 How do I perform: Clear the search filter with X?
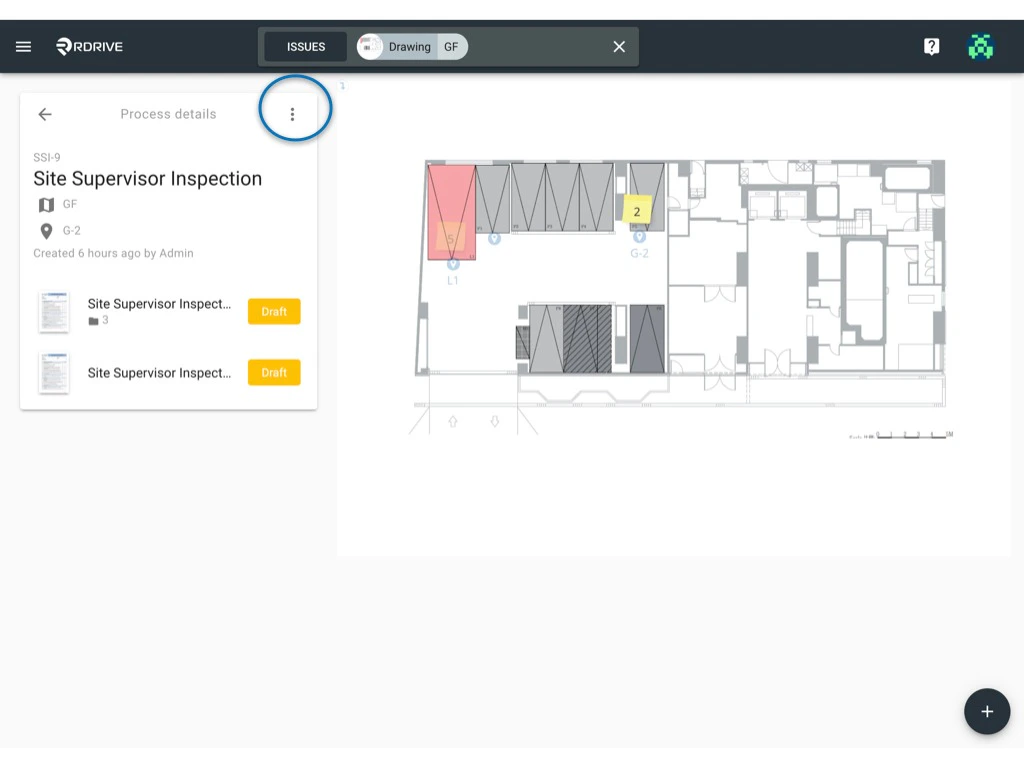click(x=619, y=47)
